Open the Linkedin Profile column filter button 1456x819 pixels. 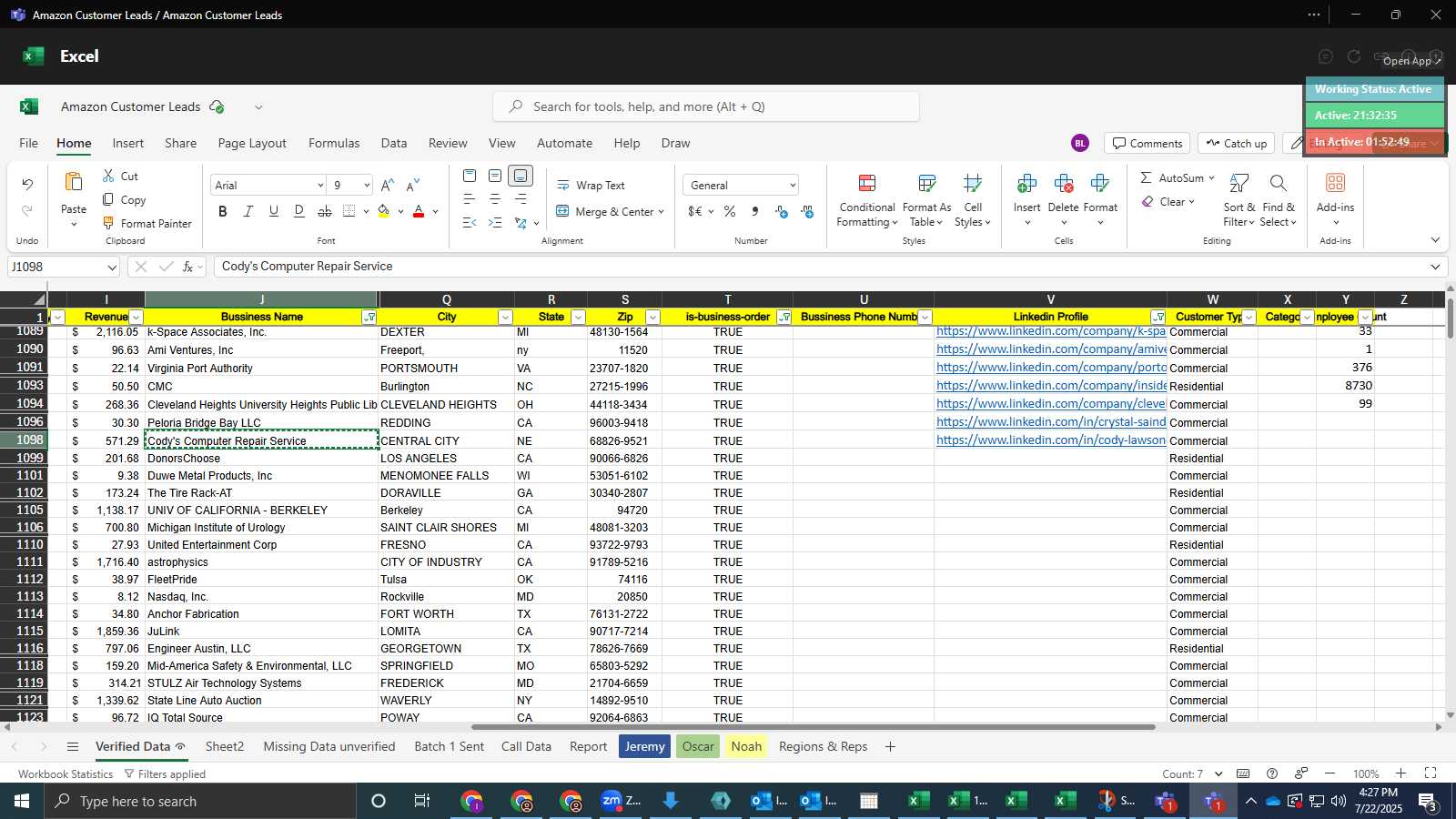[1158, 317]
